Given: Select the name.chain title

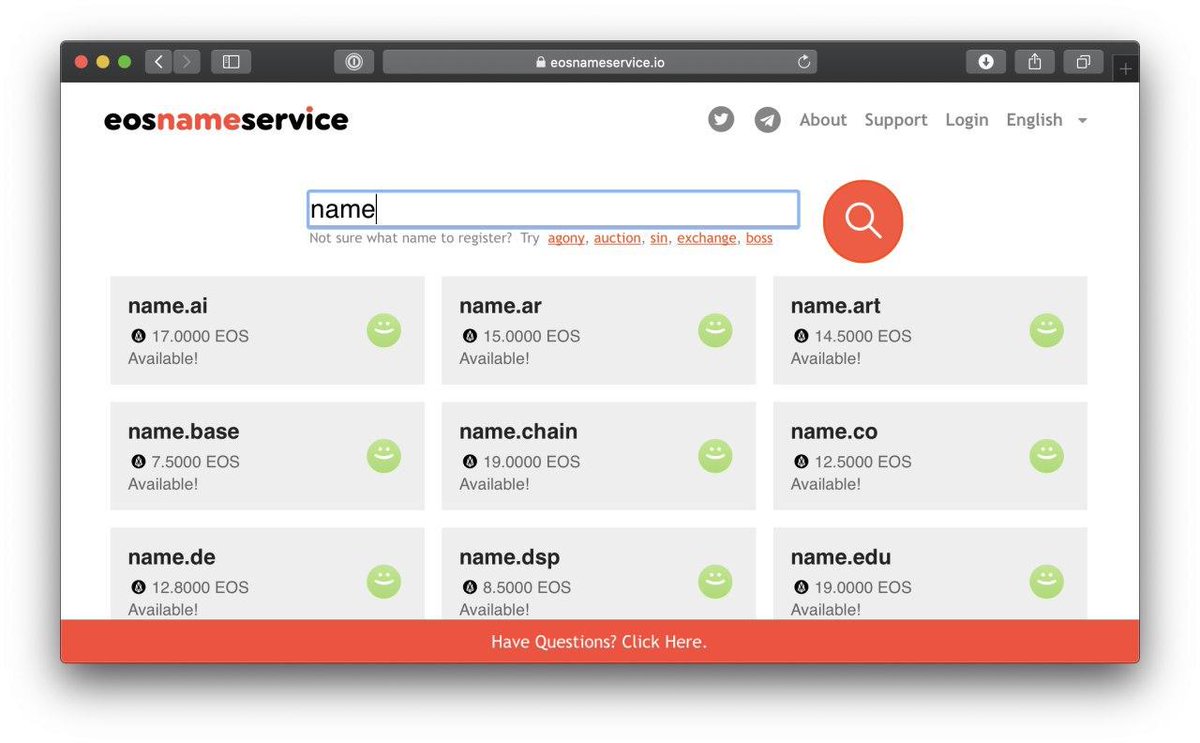Looking at the screenshot, I should (x=518, y=432).
